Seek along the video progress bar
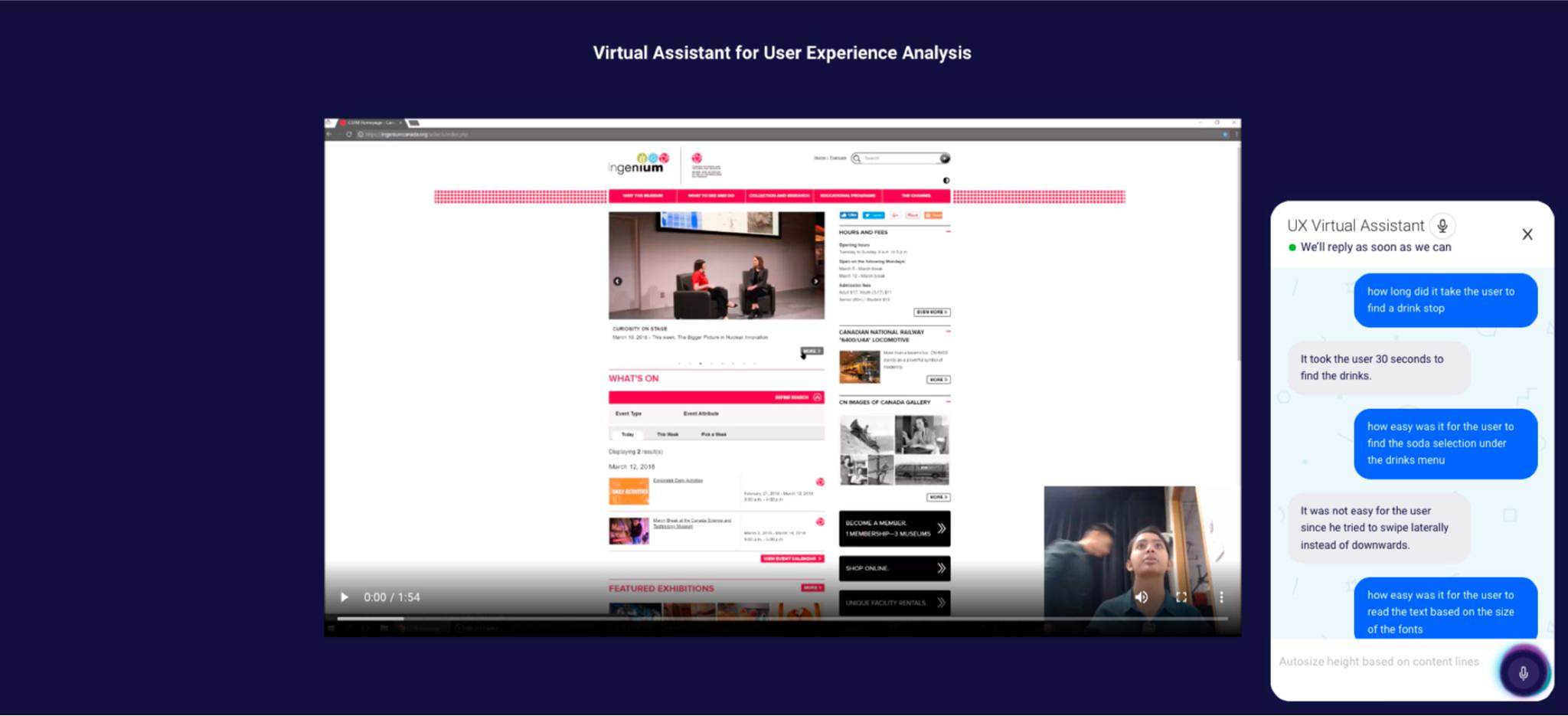 pos(782,618)
